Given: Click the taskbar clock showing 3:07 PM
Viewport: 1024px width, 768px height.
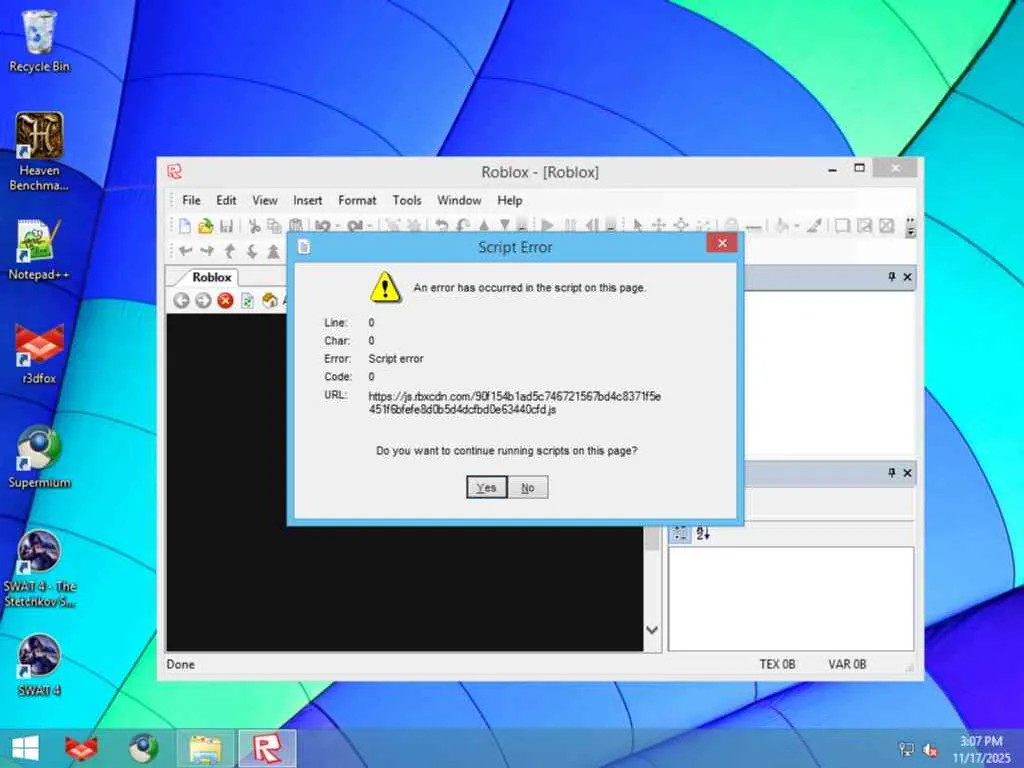Looking at the screenshot, I should pos(981,749).
